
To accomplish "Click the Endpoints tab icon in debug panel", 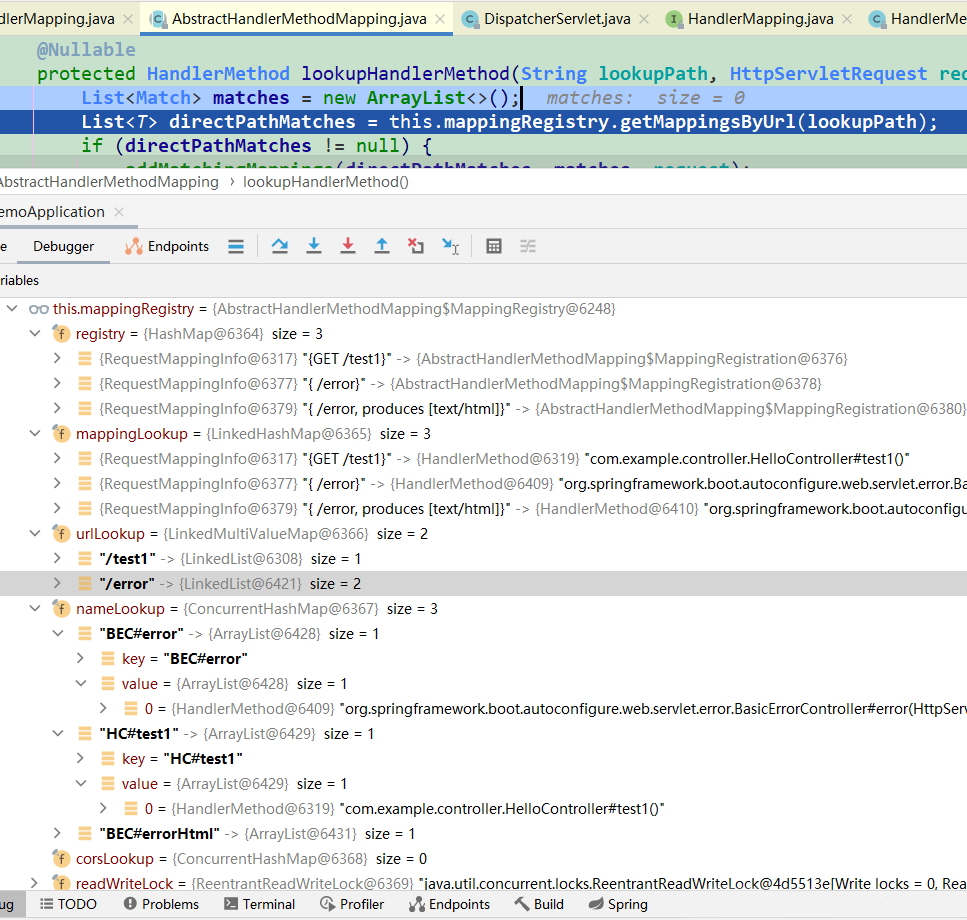I will (133, 246).
